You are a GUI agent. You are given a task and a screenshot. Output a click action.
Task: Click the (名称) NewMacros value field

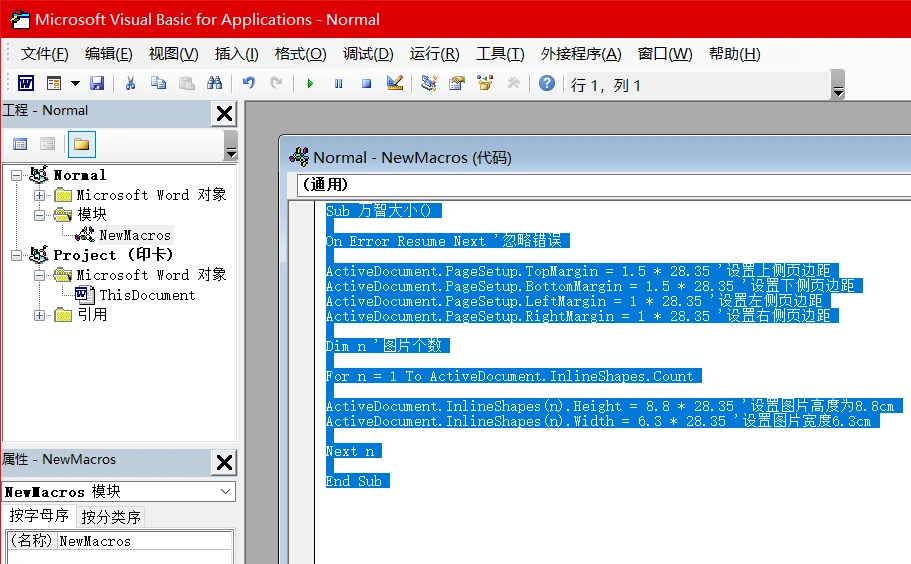pyautogui.click(x=144, y=541)
